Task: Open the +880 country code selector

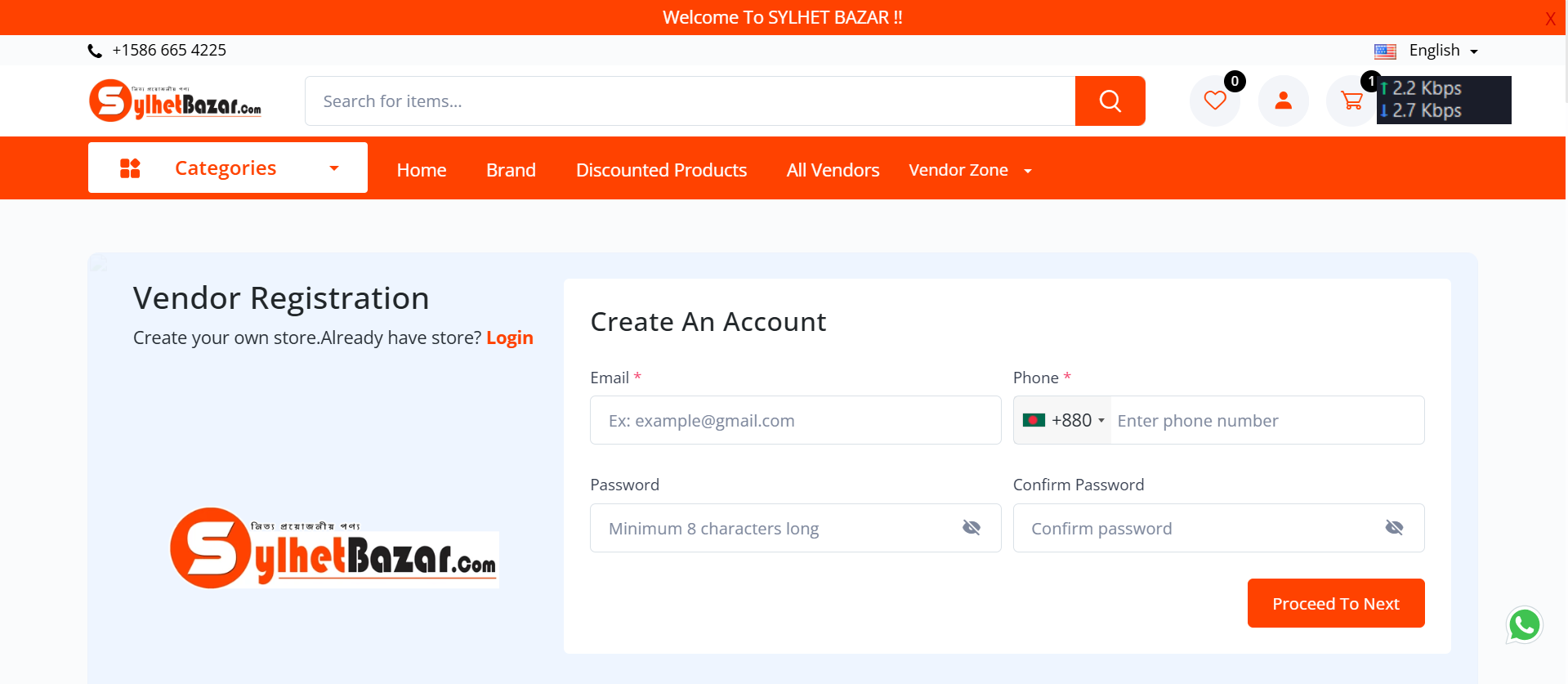Action: pos(1062,420)
